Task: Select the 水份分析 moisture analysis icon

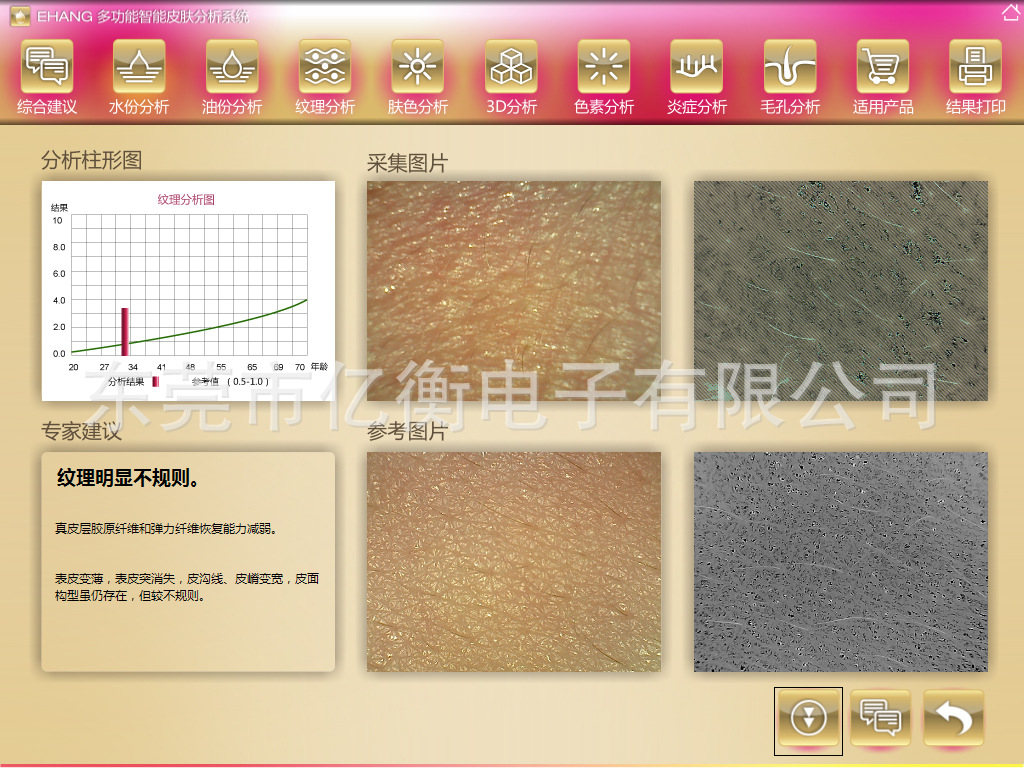Action: point(139,67)
